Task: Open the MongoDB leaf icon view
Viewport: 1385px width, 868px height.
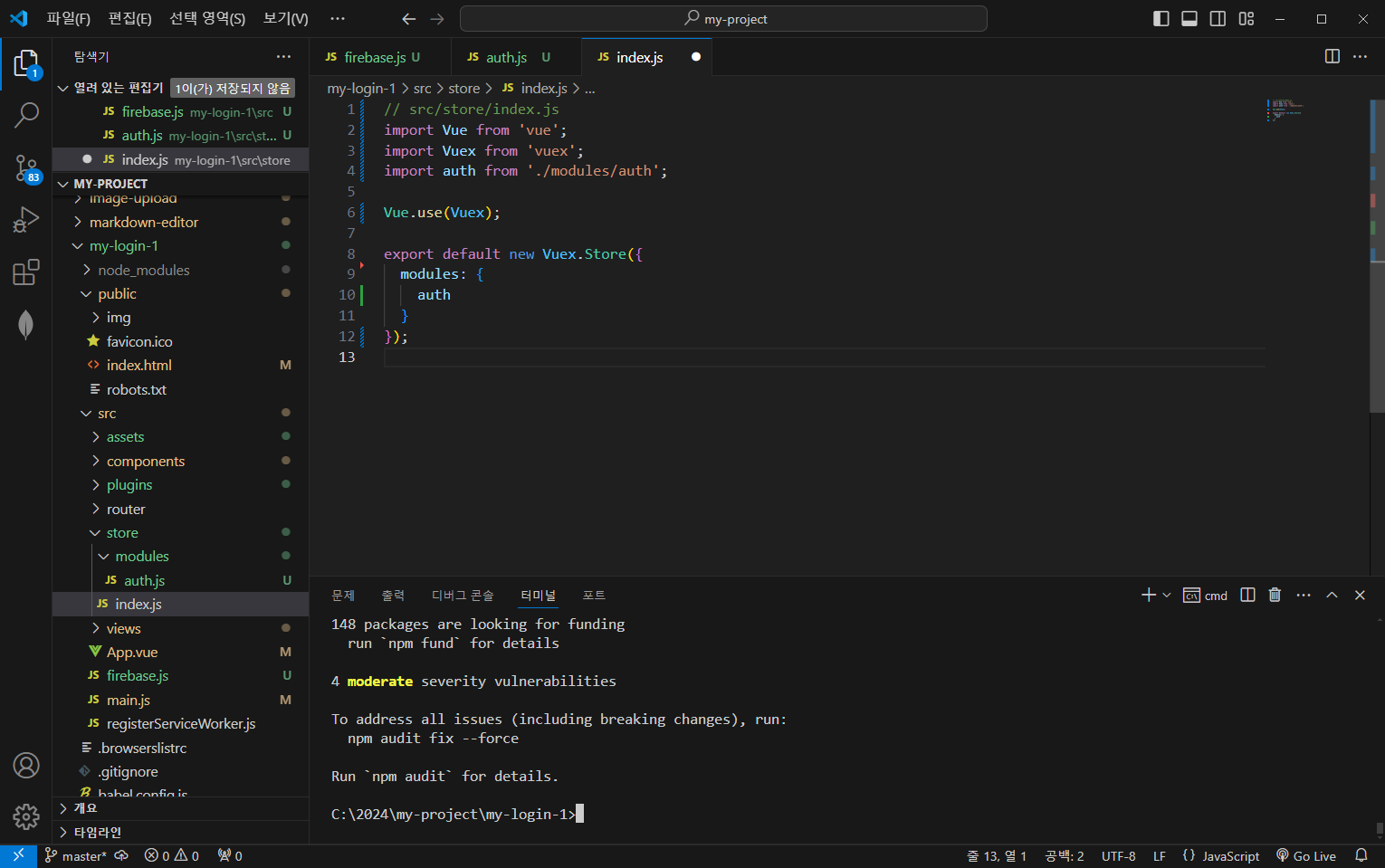Action: click(x=26, y=324)
